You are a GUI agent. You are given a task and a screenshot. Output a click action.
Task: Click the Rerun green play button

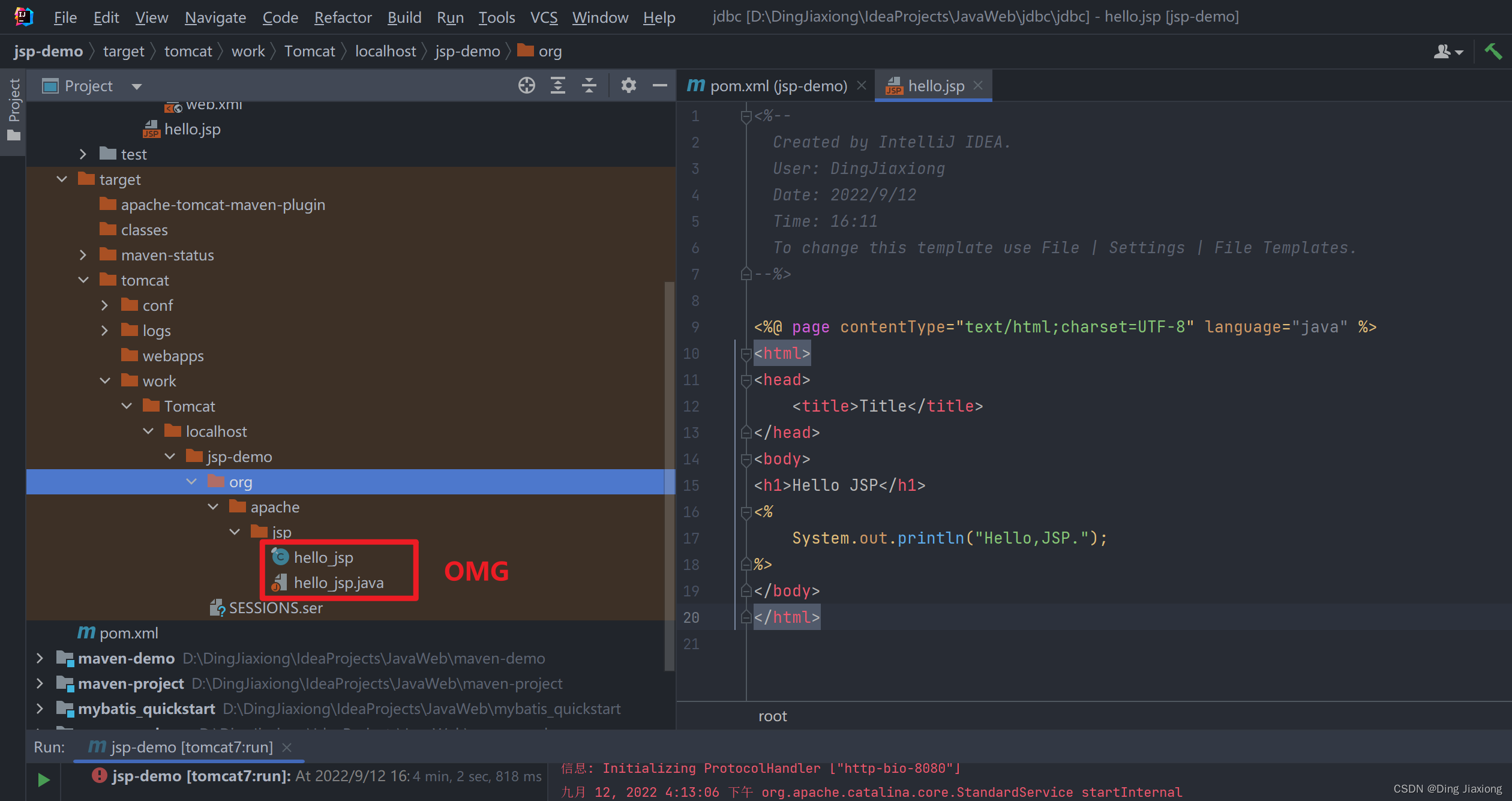click(x=43, y=779)
